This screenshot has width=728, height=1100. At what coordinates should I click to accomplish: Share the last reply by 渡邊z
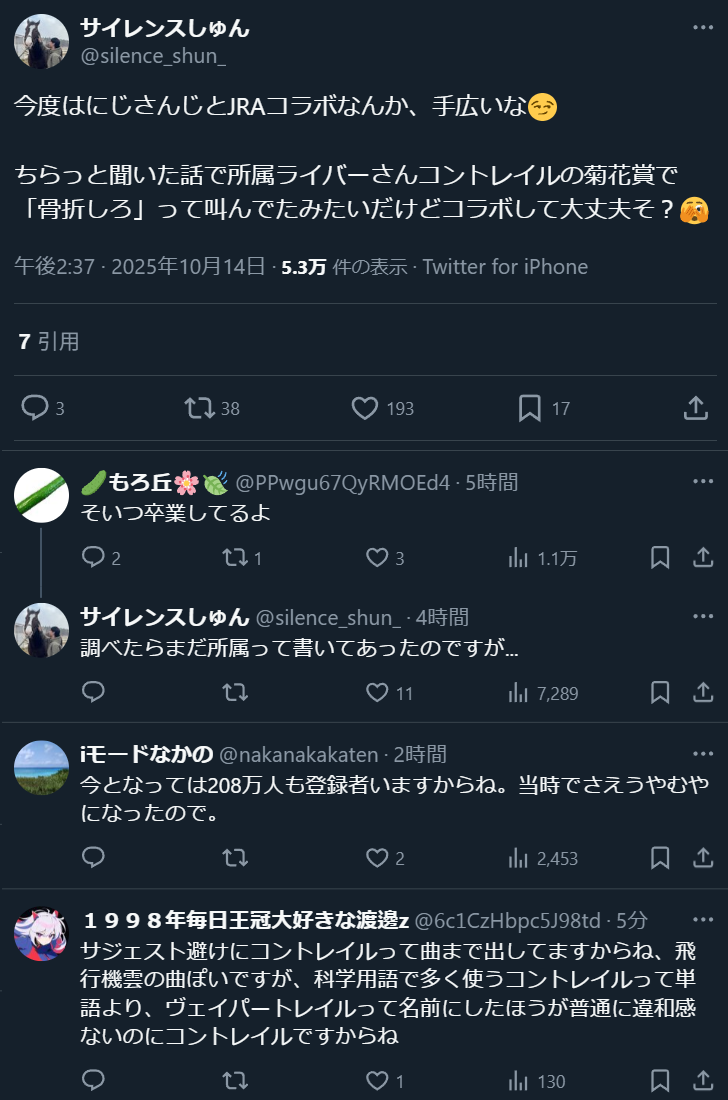(703, 1080)
